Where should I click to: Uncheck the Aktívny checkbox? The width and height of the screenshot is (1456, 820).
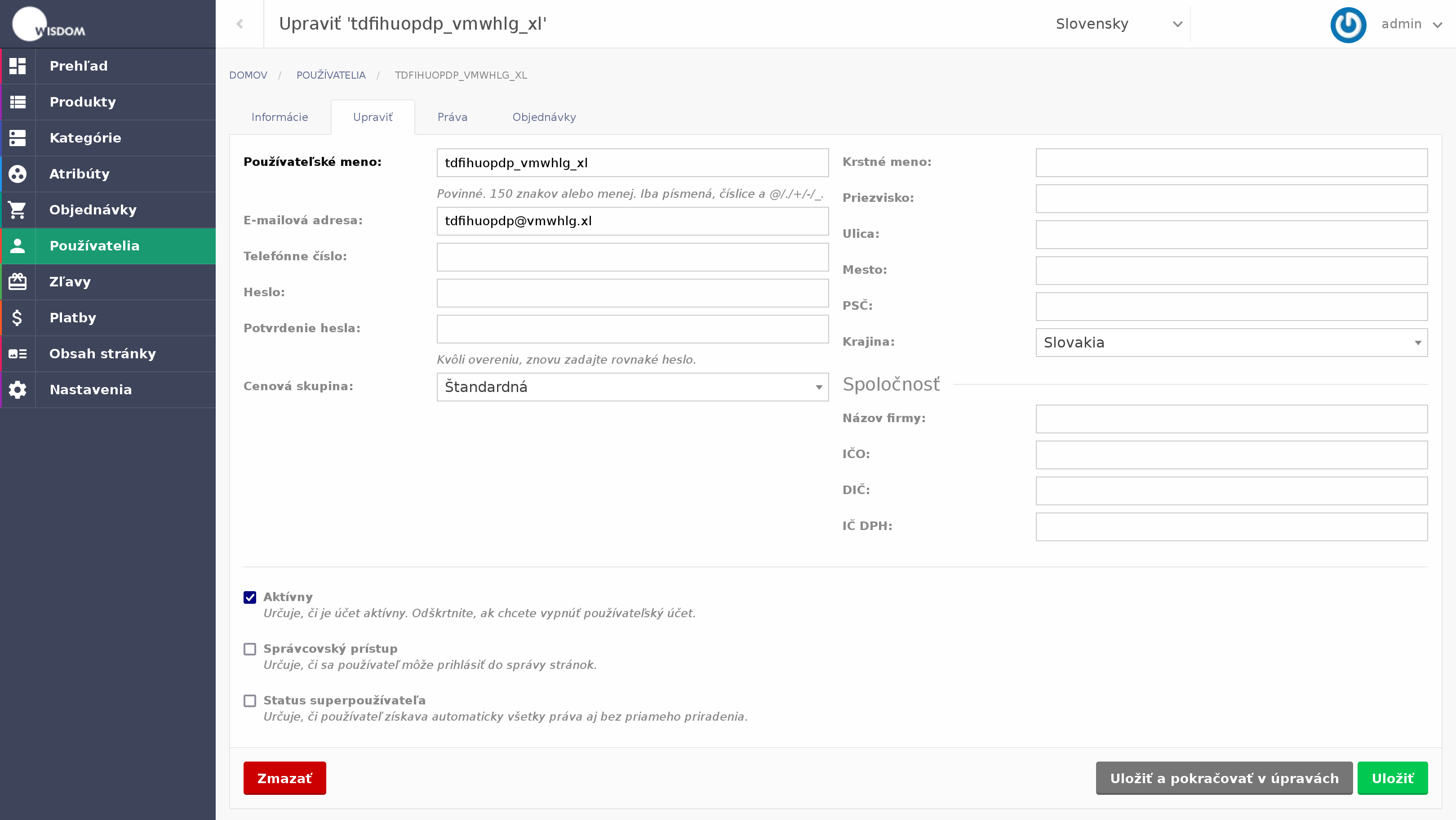click(250, 597)
